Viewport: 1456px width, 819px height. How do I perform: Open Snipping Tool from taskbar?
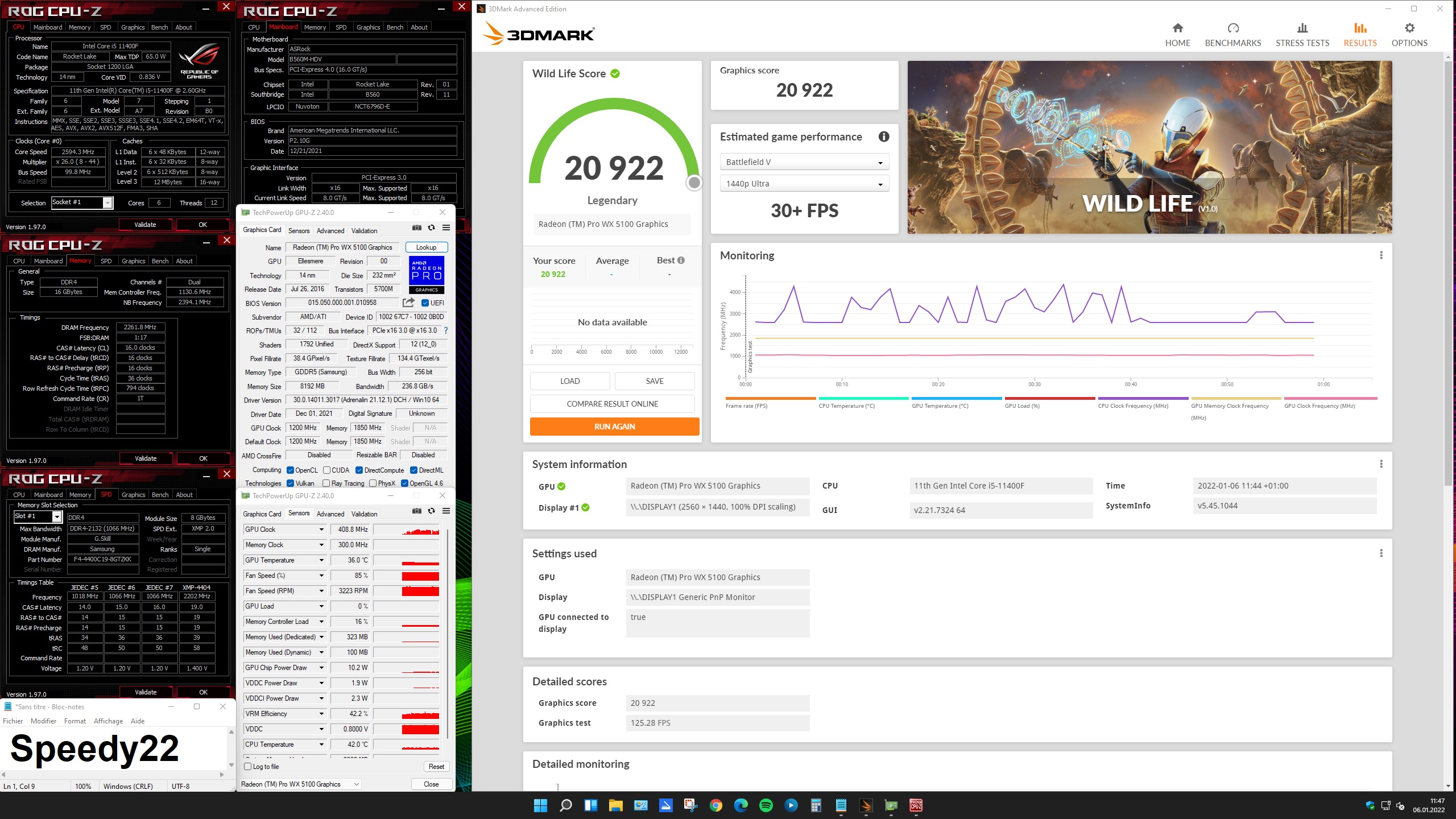(x=690, y=805)
